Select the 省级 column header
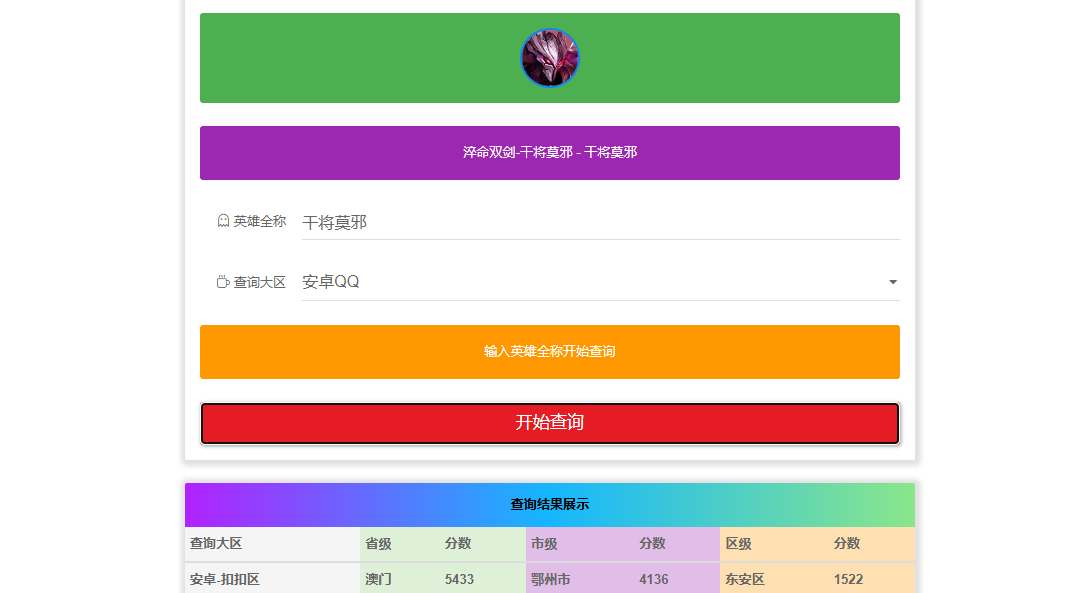Screen dimensions: 1080x593 tap(378, 543)
